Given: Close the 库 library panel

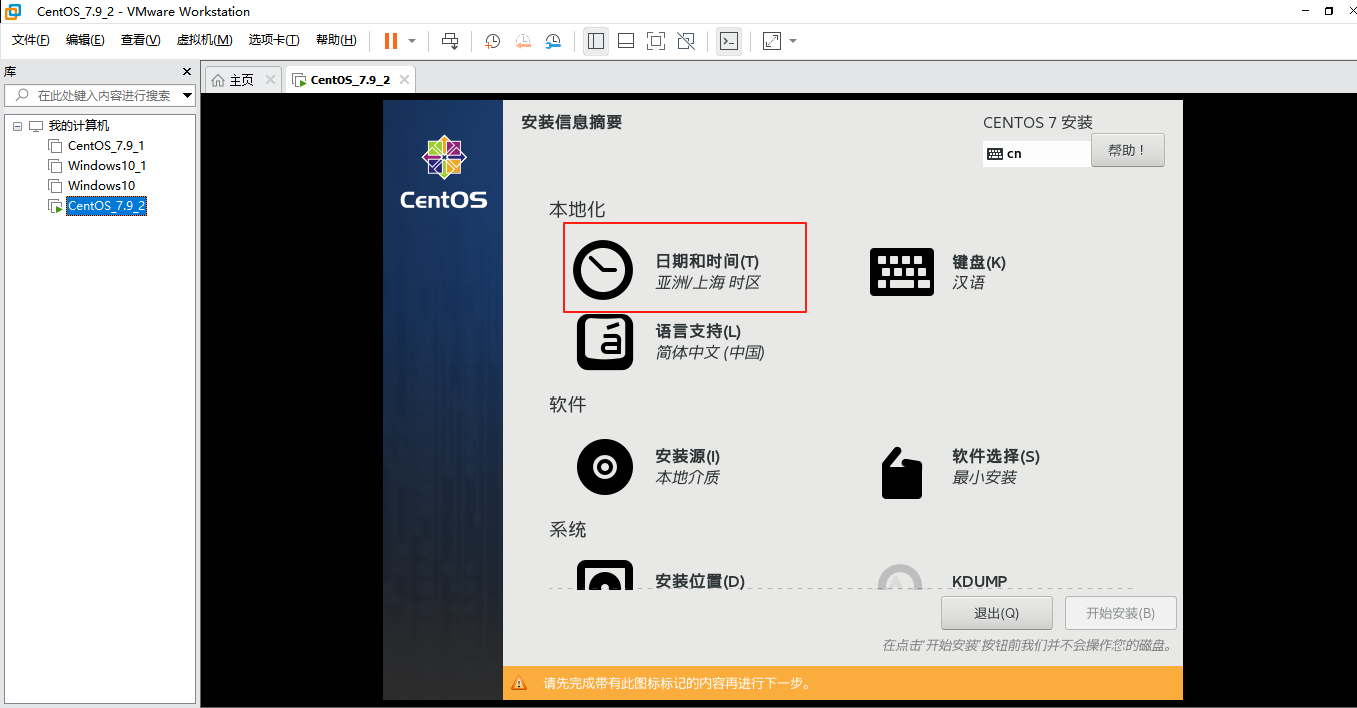Looking at the screenshot, I should coord(186,72).
